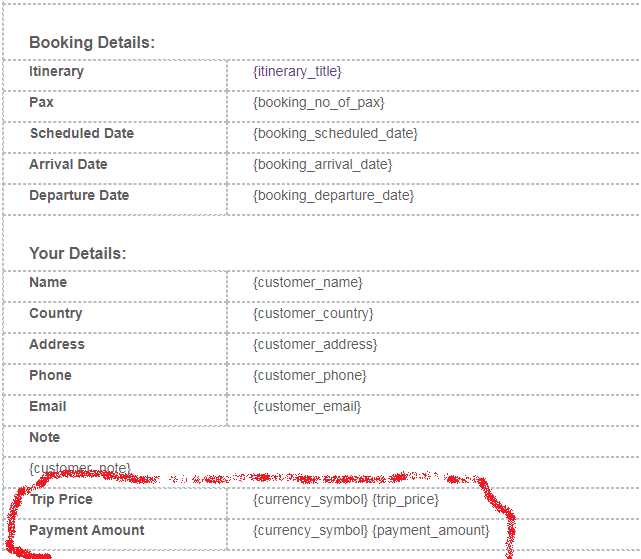Click the Name label cell
Image resolution: width=641 pixels, height=559 pixels.
pyautogui.click(x=115, y=286)
